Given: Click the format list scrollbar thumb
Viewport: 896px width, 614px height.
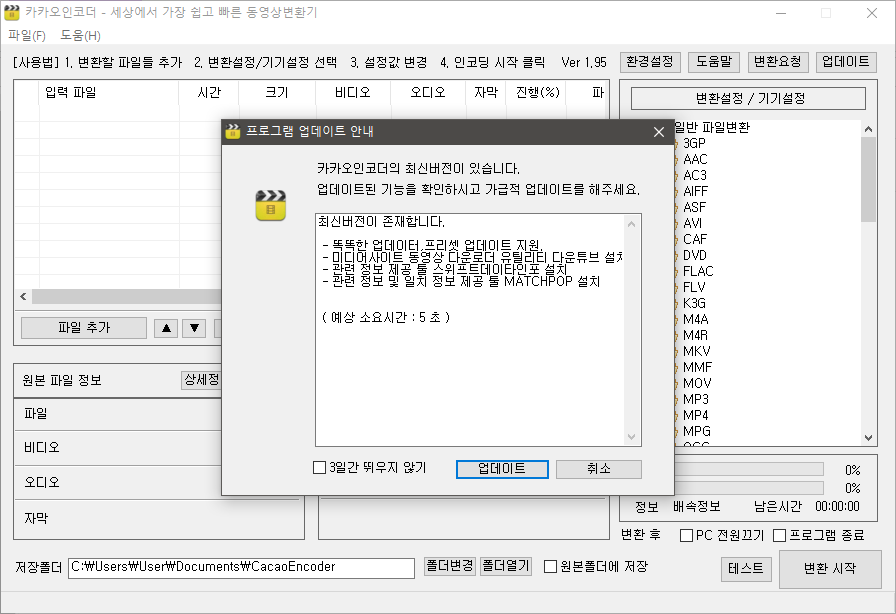Looking at the screenshot, I should (869, 179).
